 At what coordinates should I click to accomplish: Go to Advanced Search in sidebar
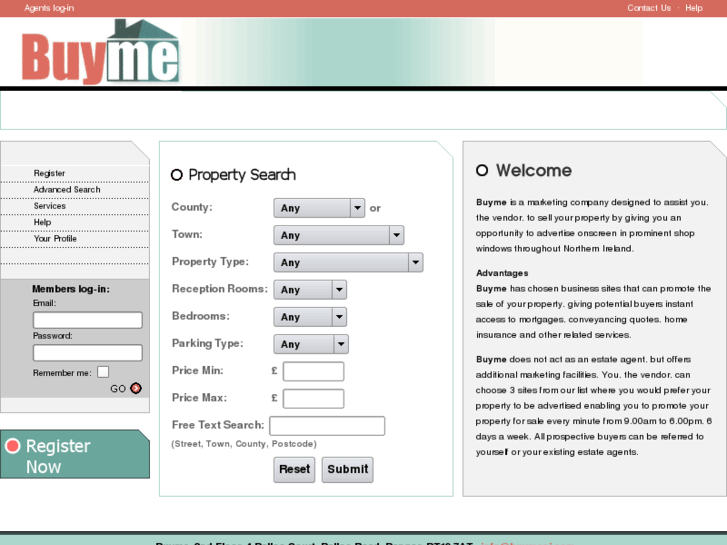(x=67, y=190)
